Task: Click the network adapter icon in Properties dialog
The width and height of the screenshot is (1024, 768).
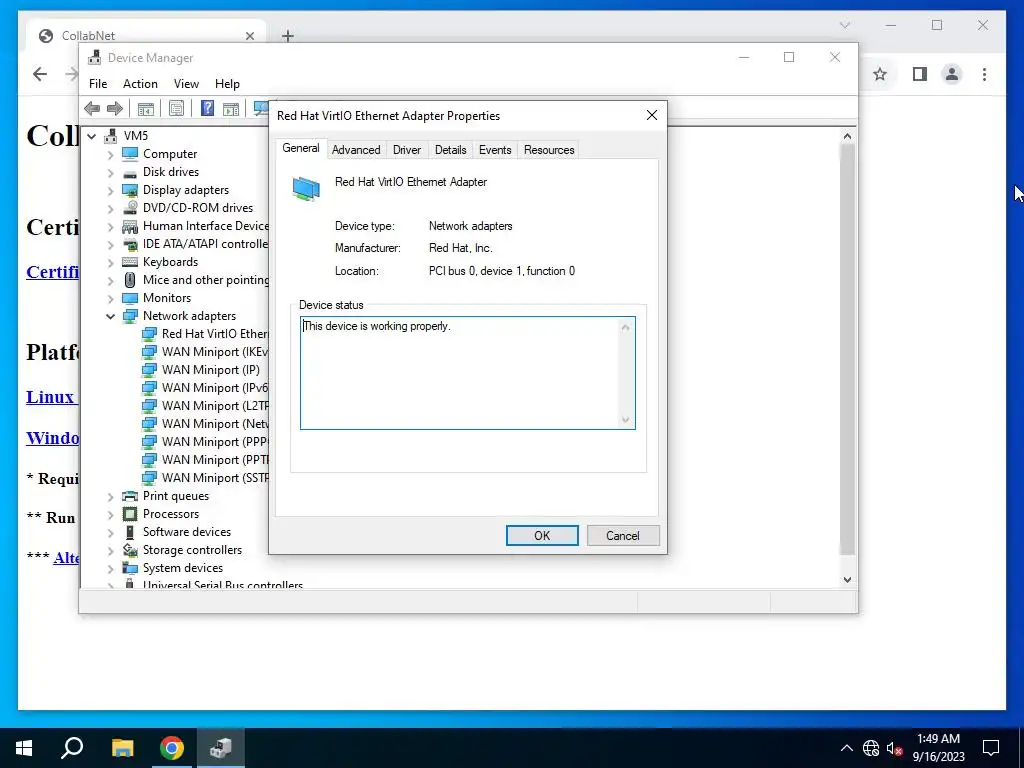Action: click(306, 189)
